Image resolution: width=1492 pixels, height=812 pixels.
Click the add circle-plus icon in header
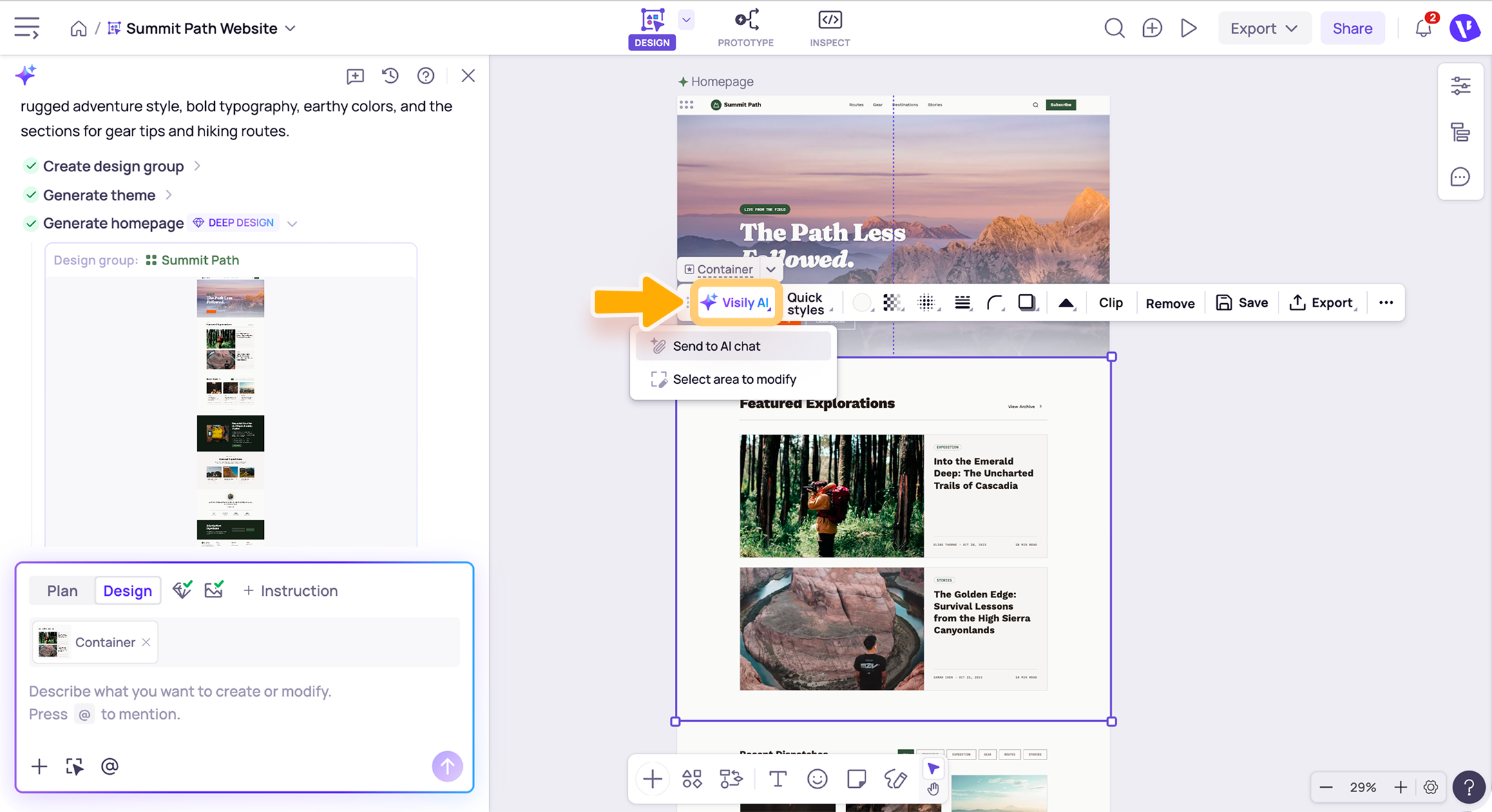tap(1151, 28)
